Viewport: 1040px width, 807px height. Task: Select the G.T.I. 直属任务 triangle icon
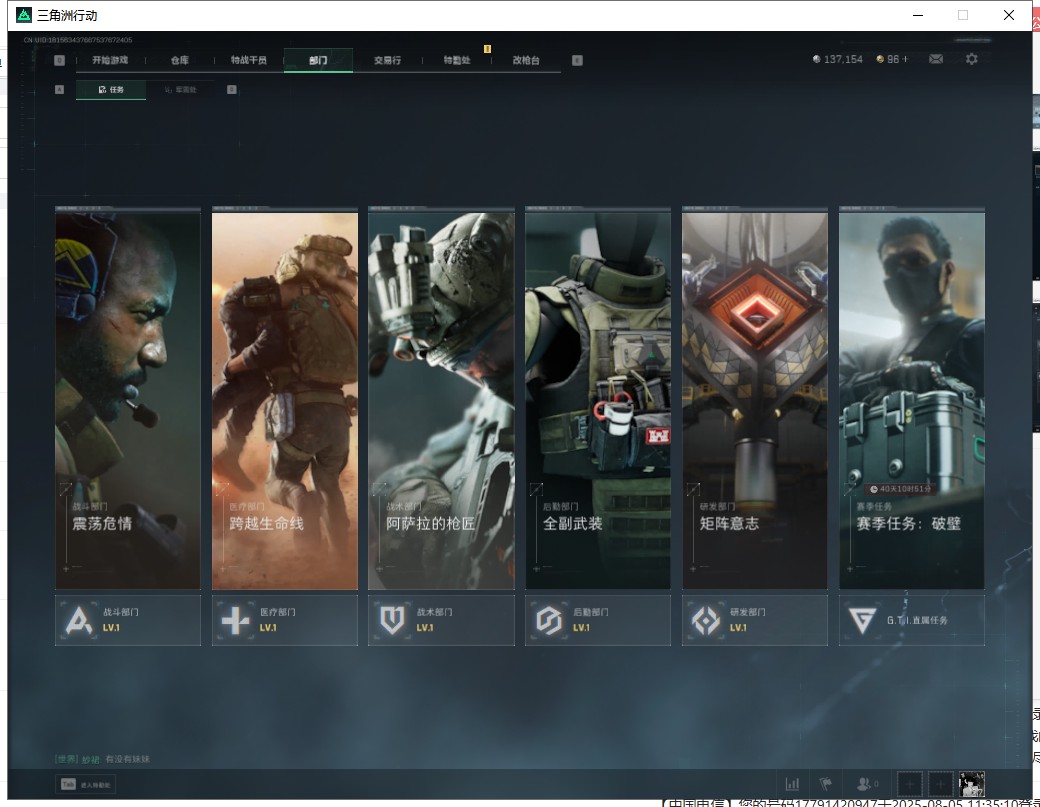click(x=862, y=621)
